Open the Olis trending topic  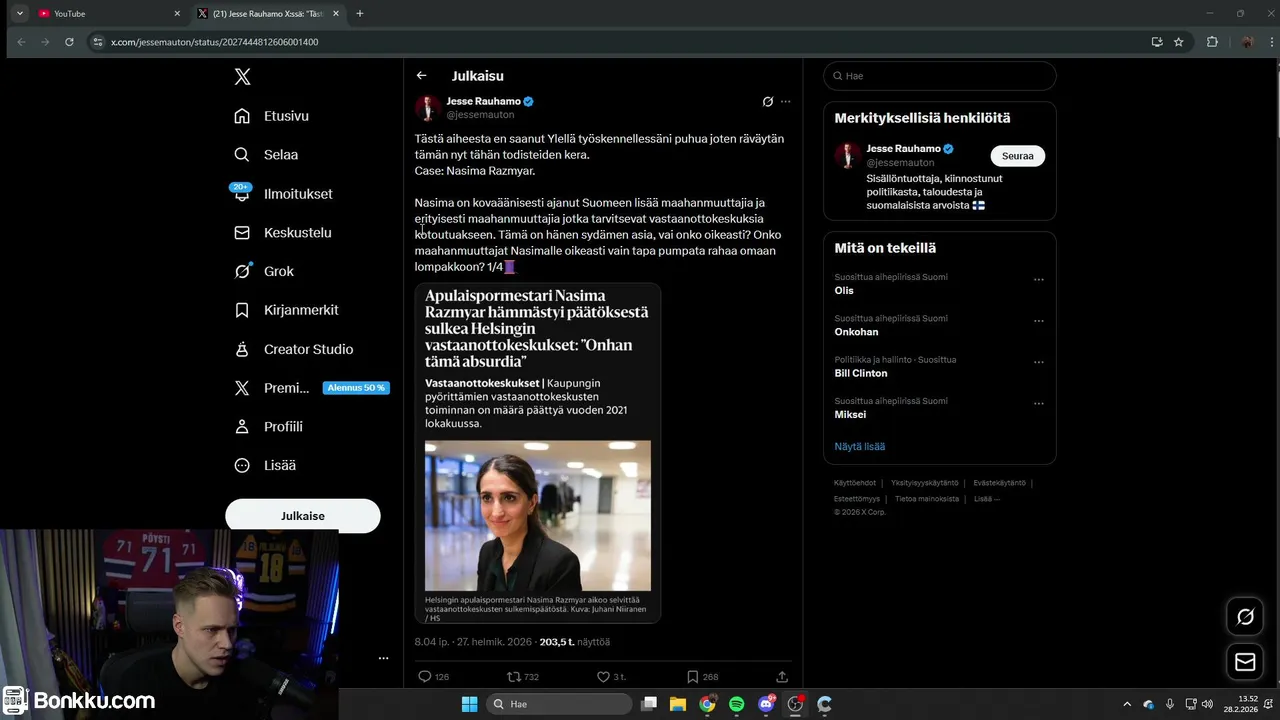[844, 290]
